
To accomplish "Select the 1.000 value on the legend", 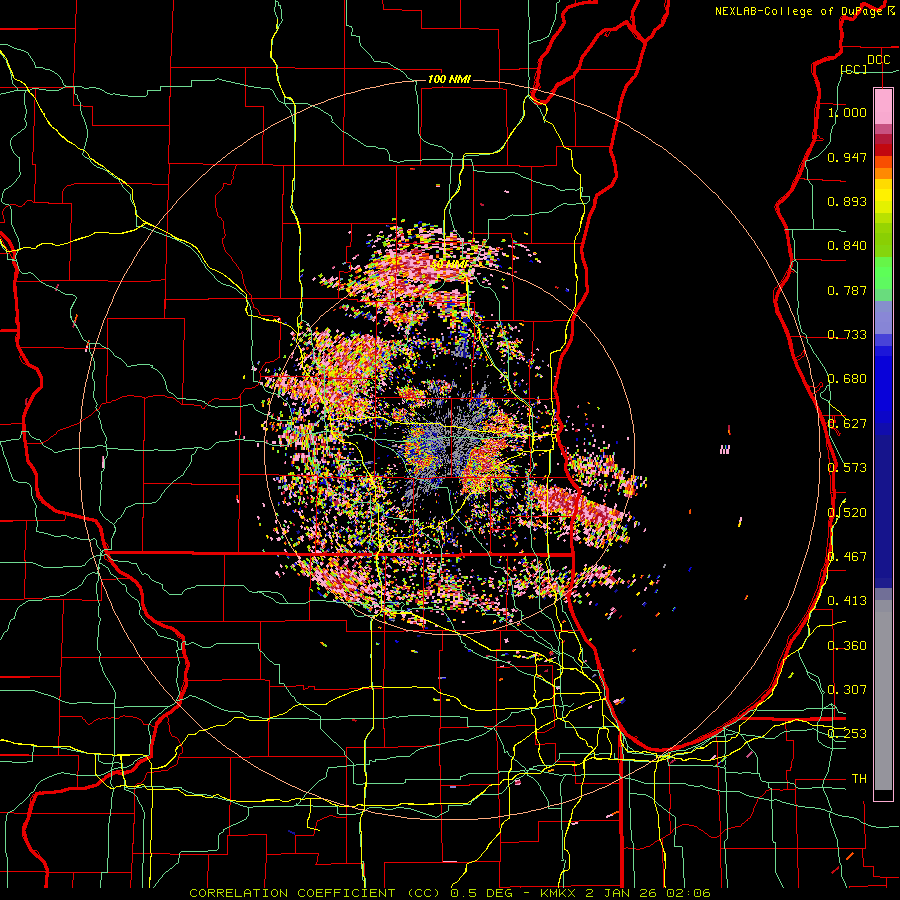I will [x=847, y=113].
